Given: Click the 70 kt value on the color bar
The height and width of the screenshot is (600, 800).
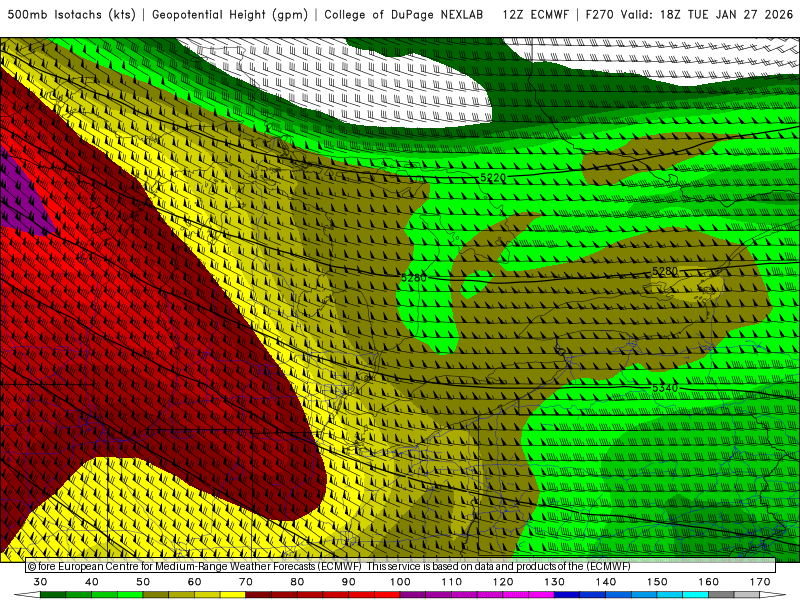Looking at the screenshot, I should pyautogui.click(x=246, y=582).
